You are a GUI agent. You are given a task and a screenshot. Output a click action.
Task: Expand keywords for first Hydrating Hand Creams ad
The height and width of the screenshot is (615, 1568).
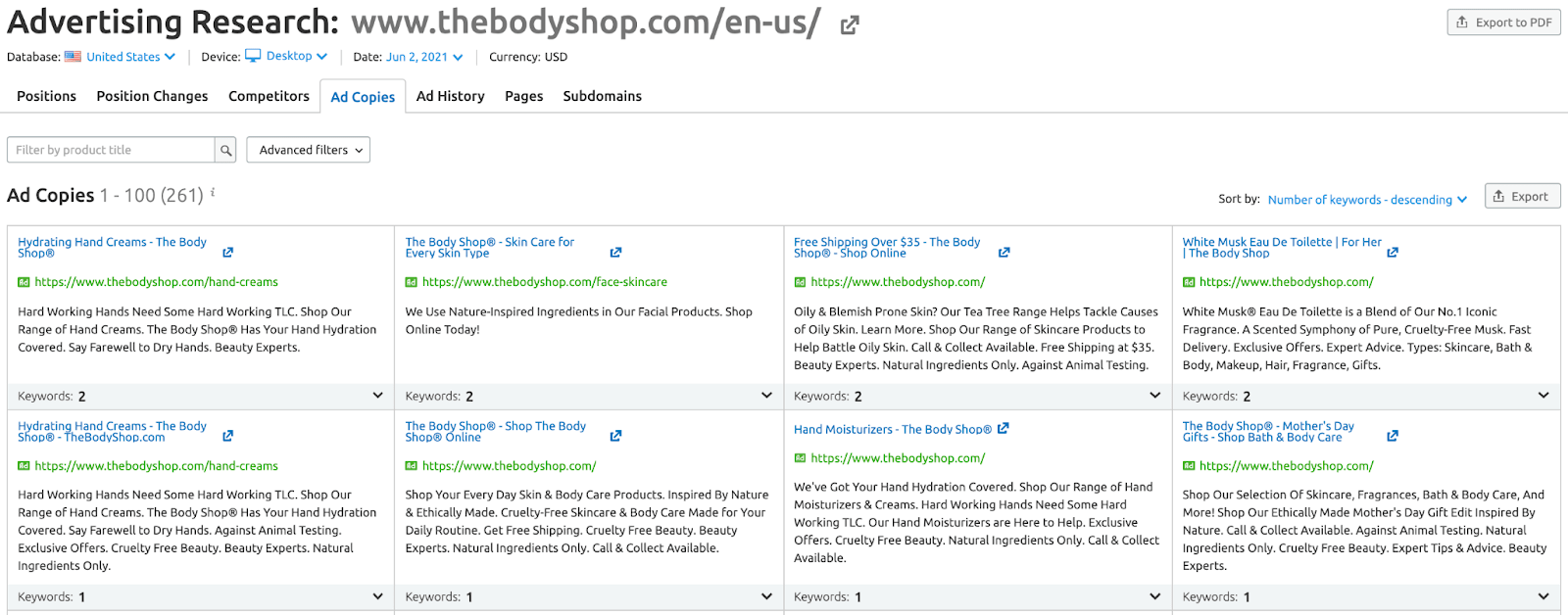point(378,396)
